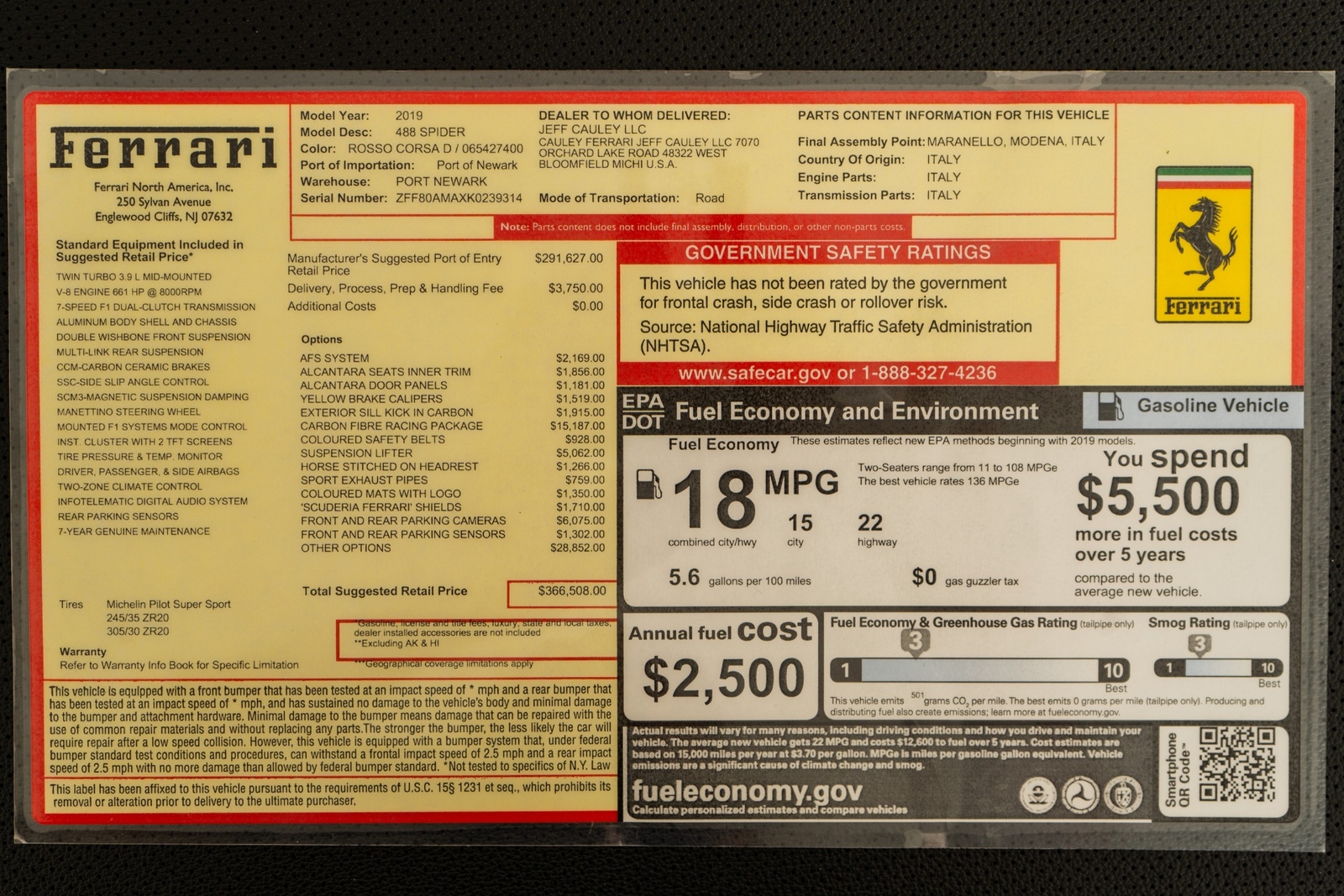Select the CARBON FIBRE RACING PACKAGE option

pos(452,426)
